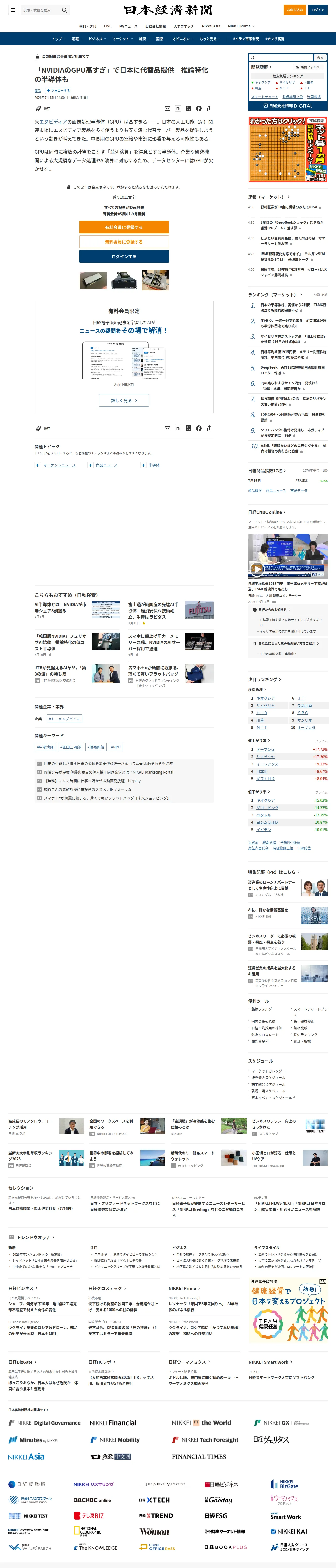Share by mail using the icon under the headline
336x1568 pixels.
(167, 108)
